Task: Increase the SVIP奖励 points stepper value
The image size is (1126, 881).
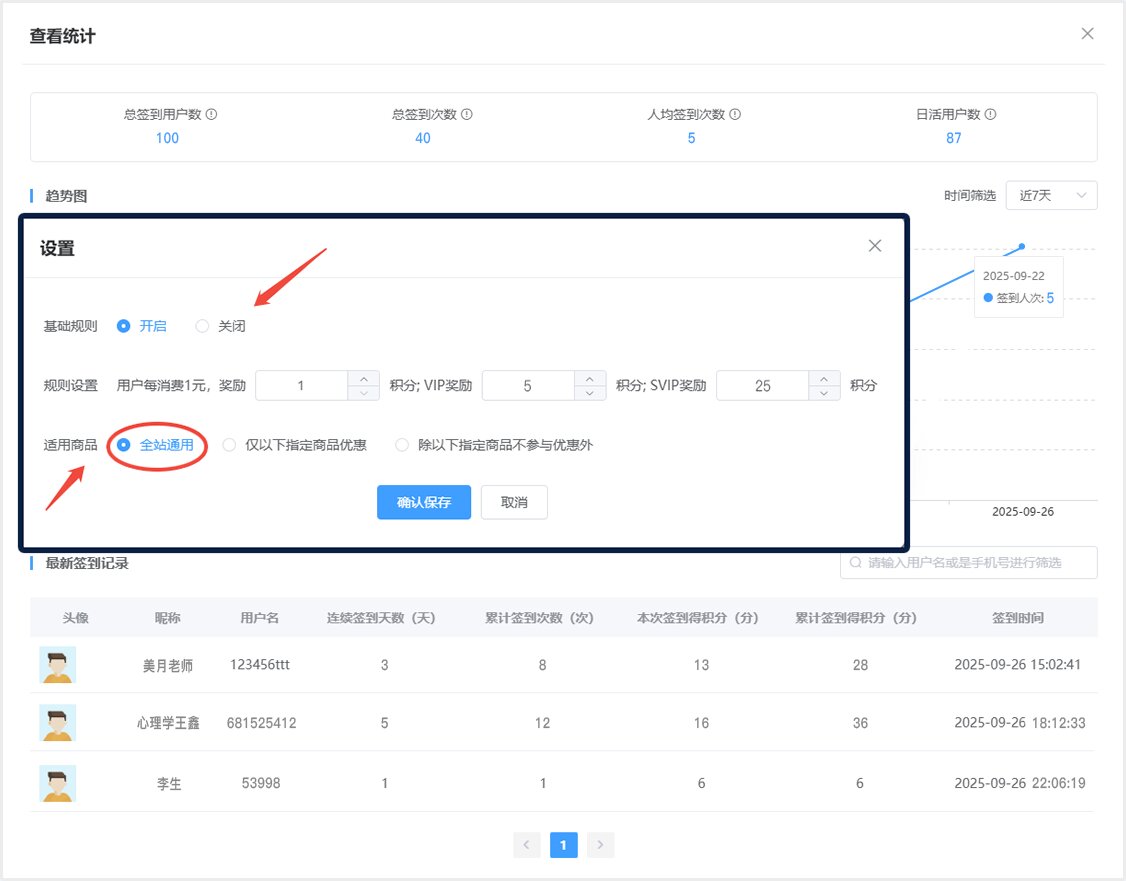Action: [x=824, y=378]
